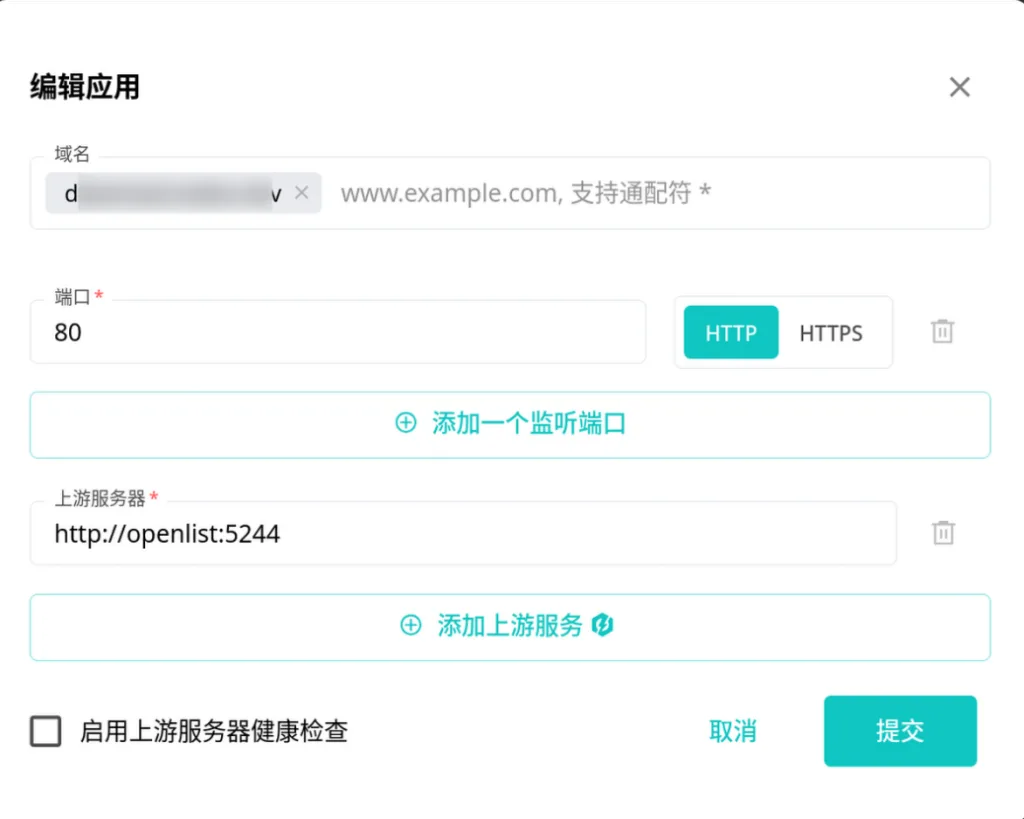The height and width of the screenshot is (819, 1024).
Task: Click the green badge icon after 添加上游服务
Action: point(602,626)
